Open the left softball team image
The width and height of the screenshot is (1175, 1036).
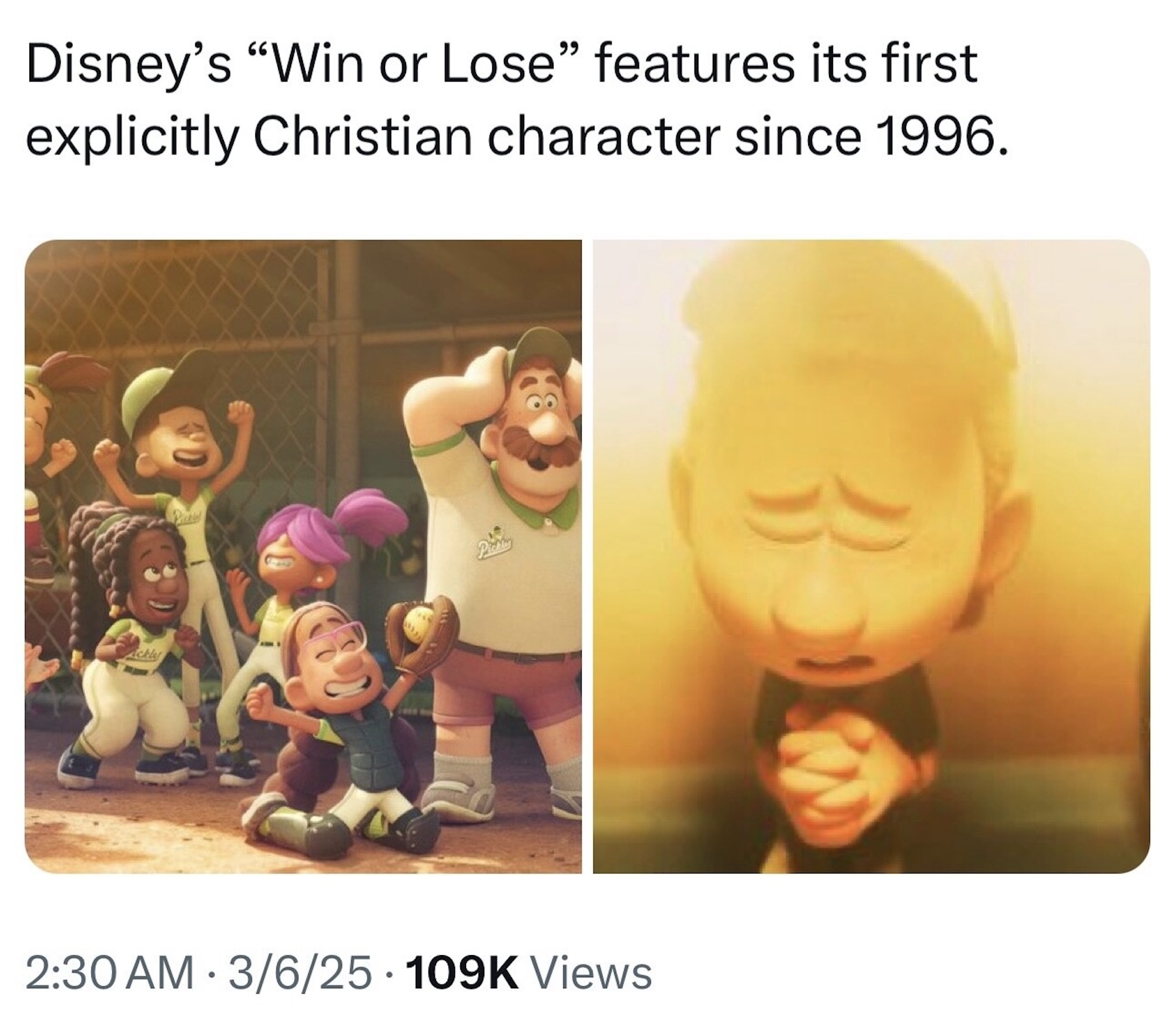click(x=303, y=556)
